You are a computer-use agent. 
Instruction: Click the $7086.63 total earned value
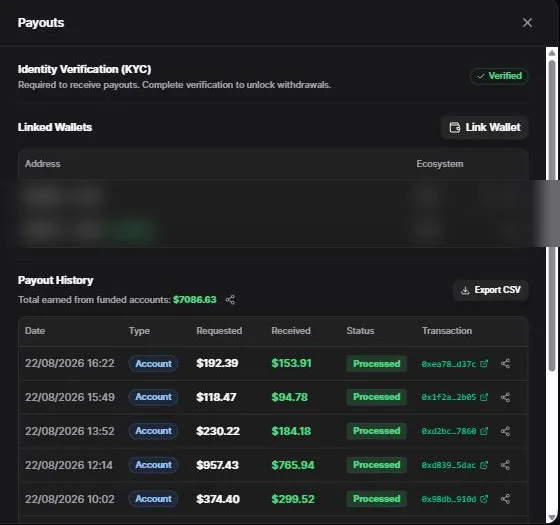pyautogui.click(x=195, y=300)
